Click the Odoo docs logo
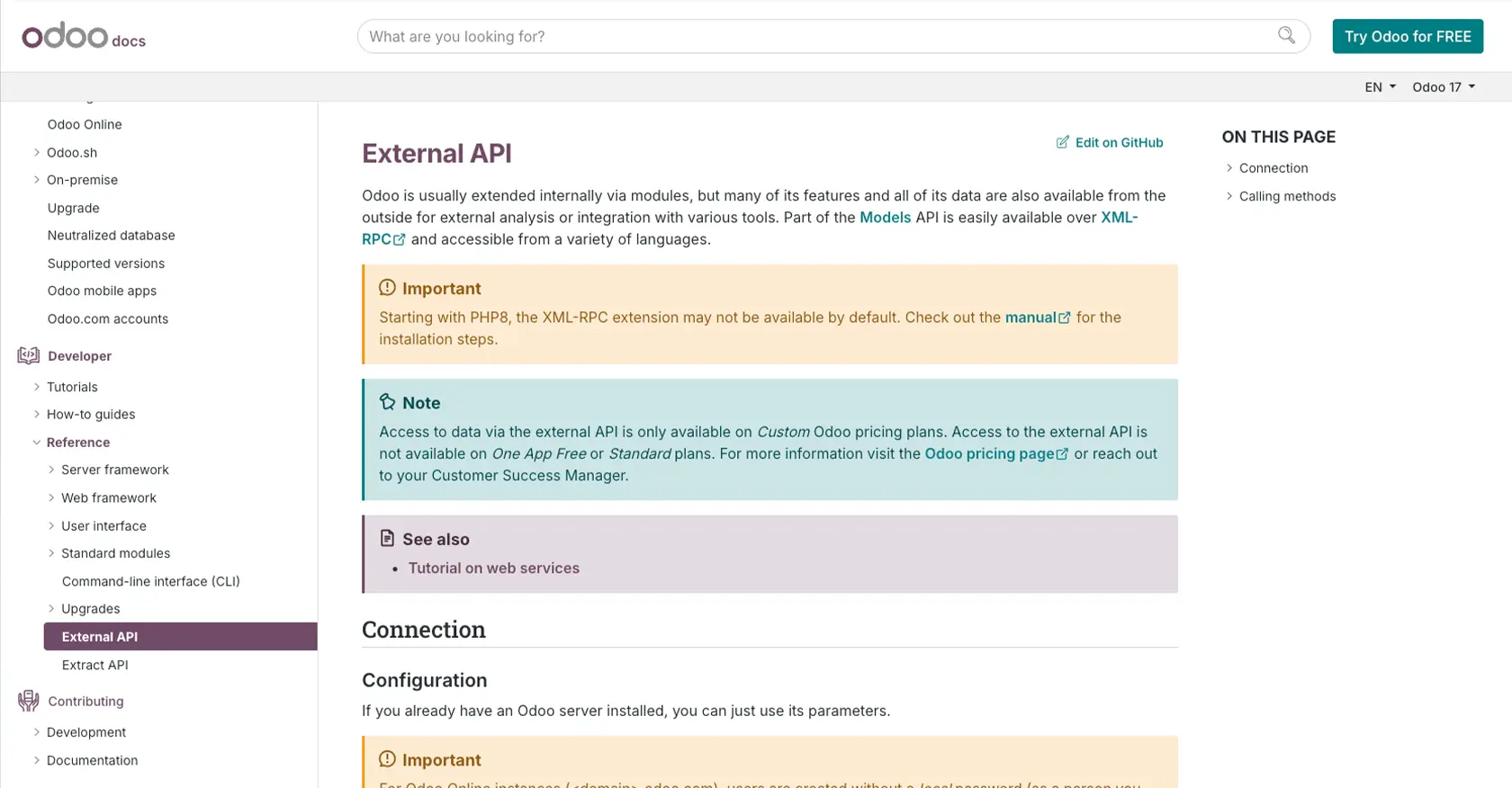 tap(84, 36)
